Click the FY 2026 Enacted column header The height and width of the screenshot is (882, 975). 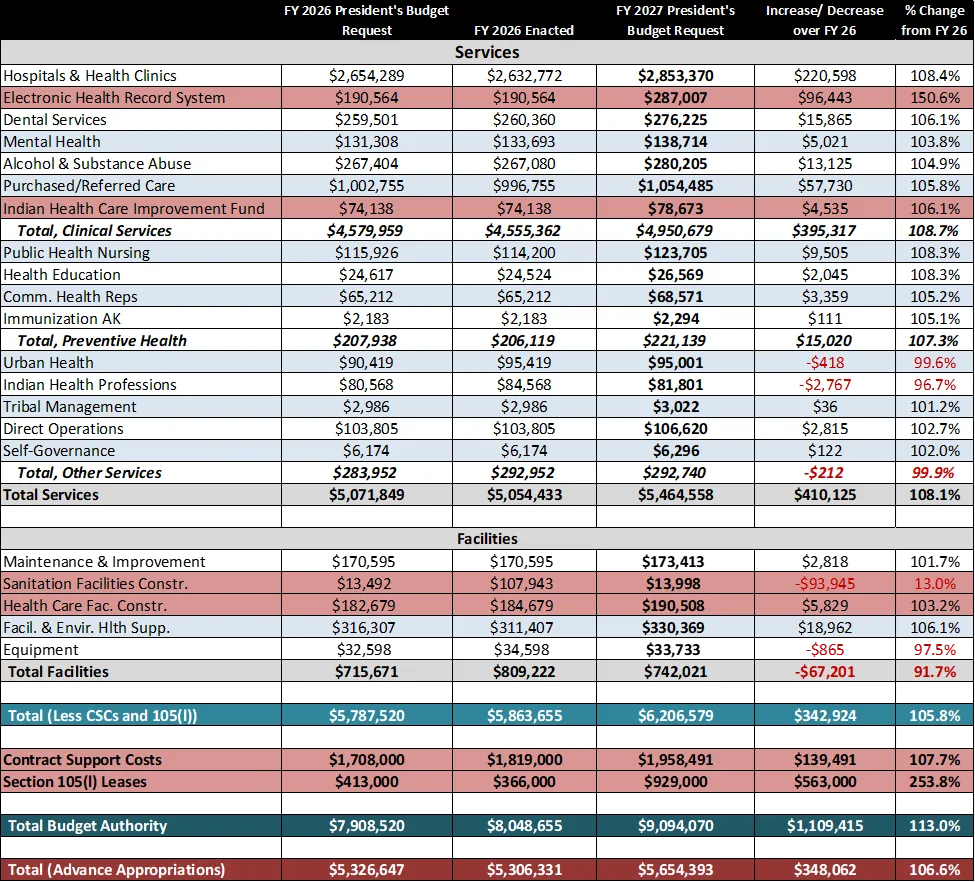[524, 30]
